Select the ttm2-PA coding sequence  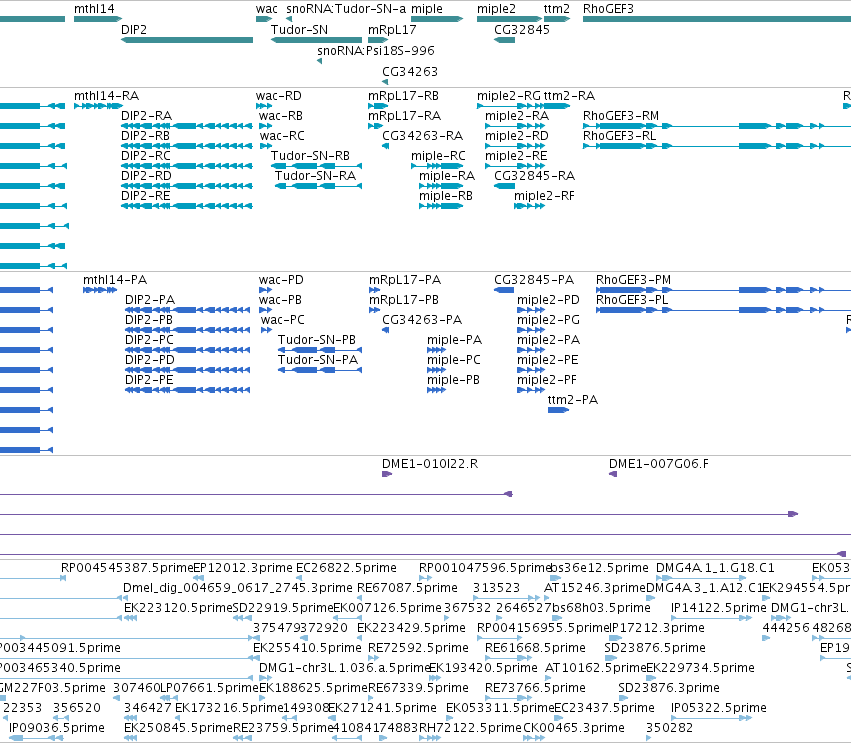558,410
